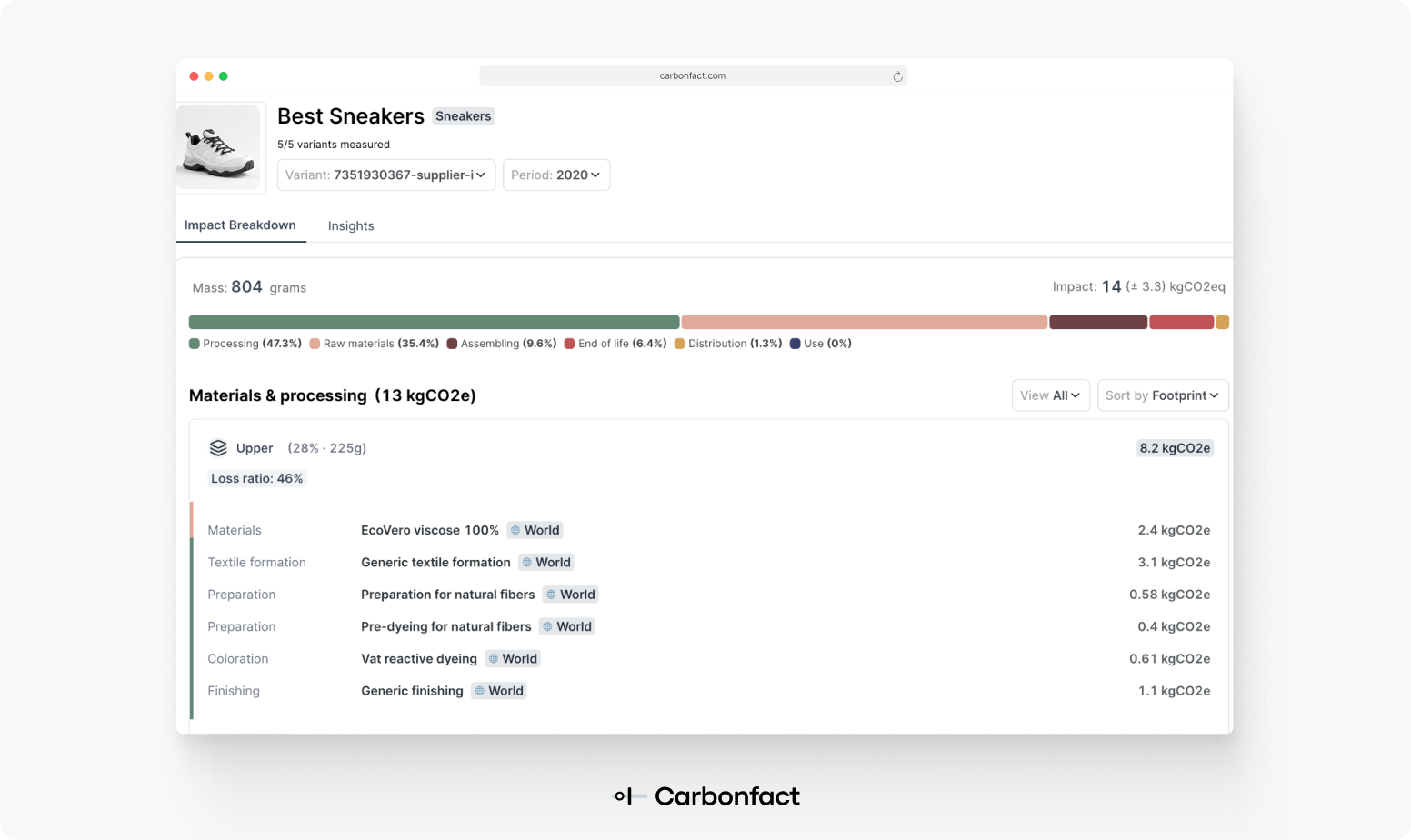
Task: Click the Preparation for natural fibers process
Action: (448, 595)
